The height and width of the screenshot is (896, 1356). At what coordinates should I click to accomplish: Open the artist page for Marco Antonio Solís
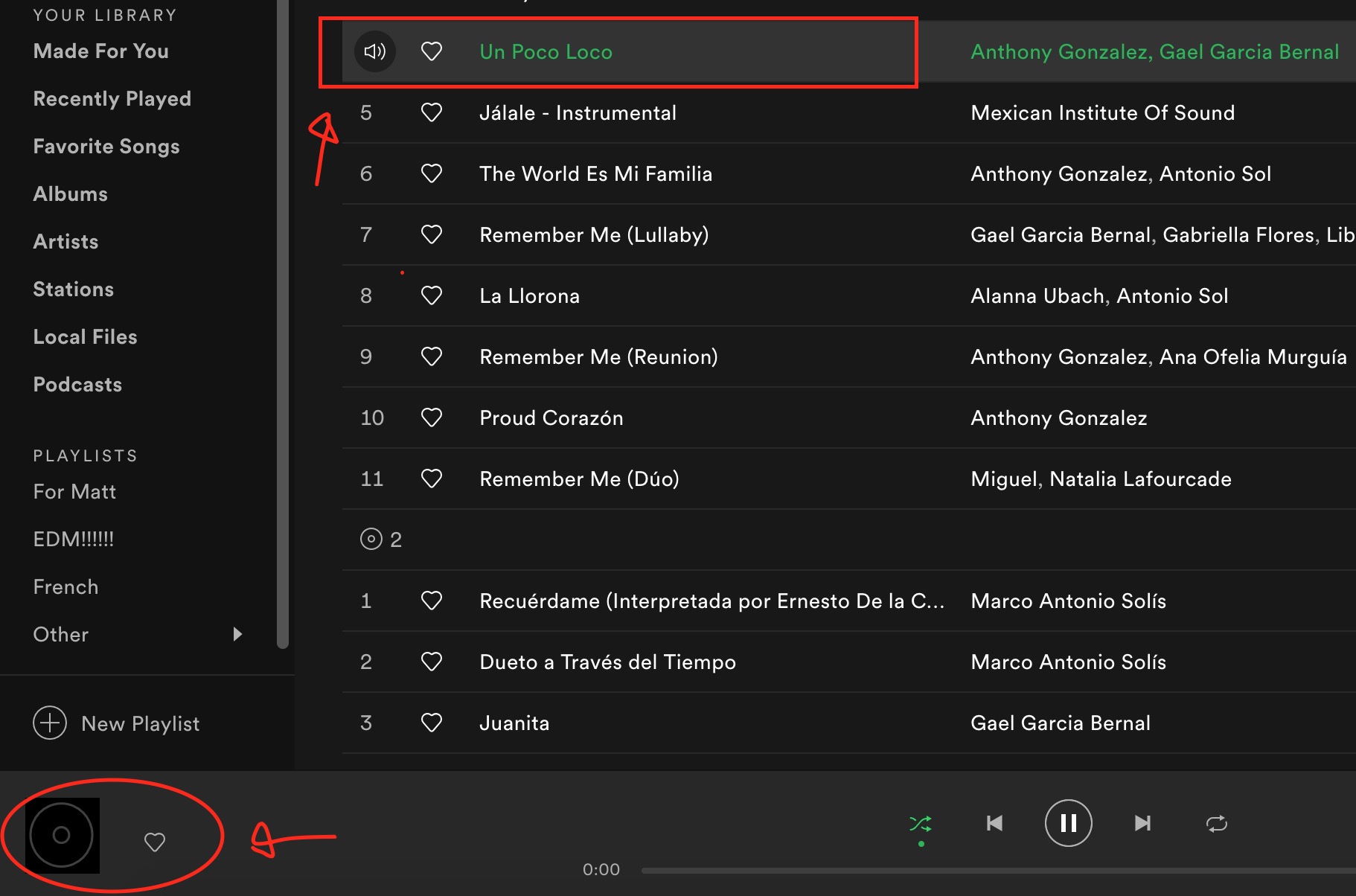(1068, 601)
